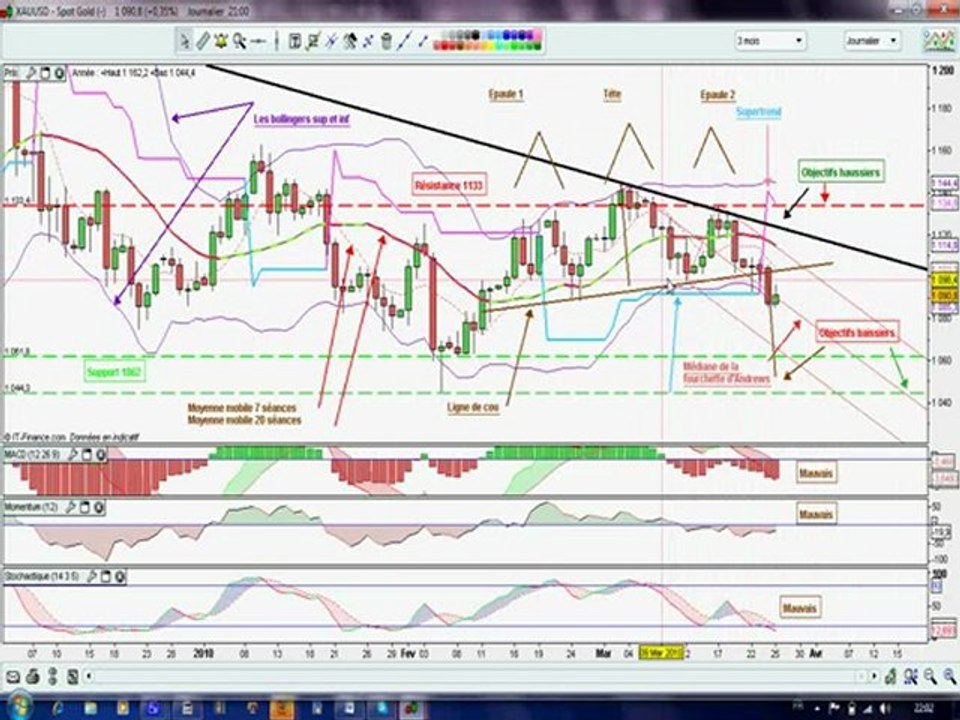Click the Stochastique panel clipboard icon

(105, 576)
